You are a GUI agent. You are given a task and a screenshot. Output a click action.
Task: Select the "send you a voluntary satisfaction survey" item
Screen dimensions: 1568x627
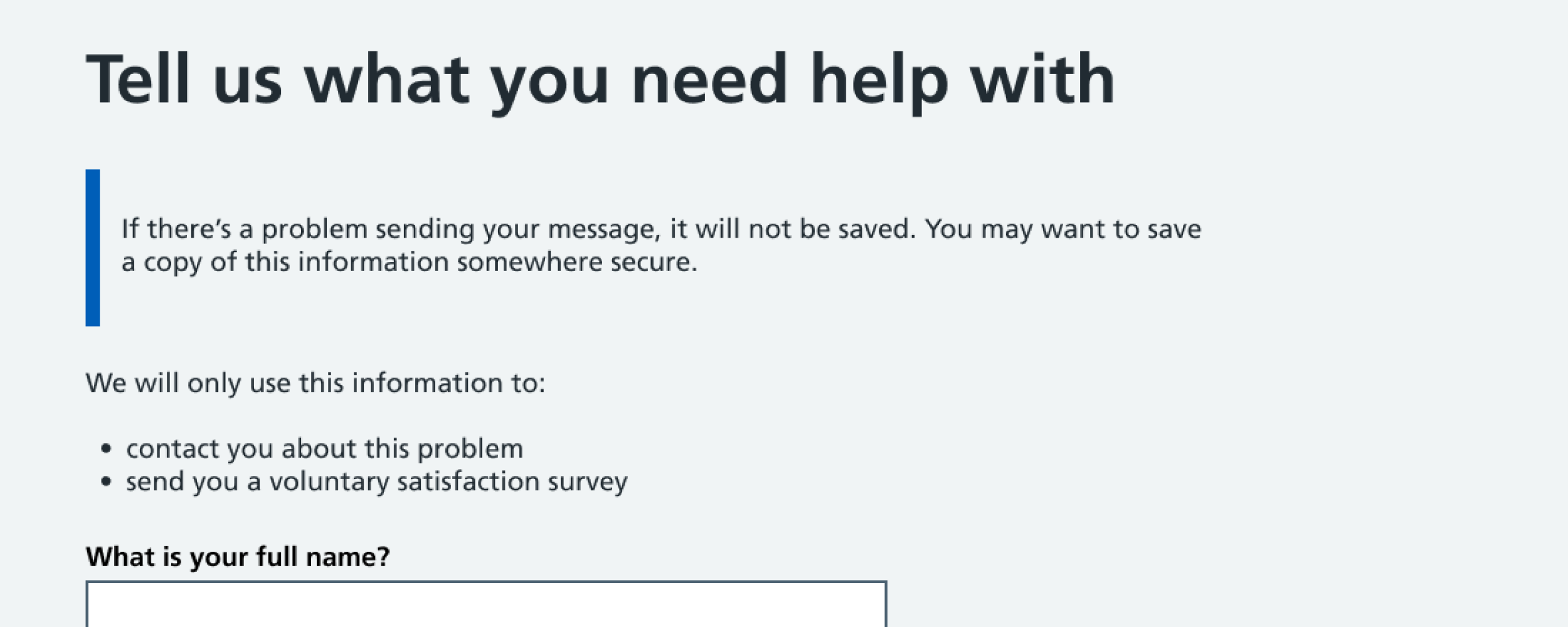pyautogui.click(x=376, y=482)
